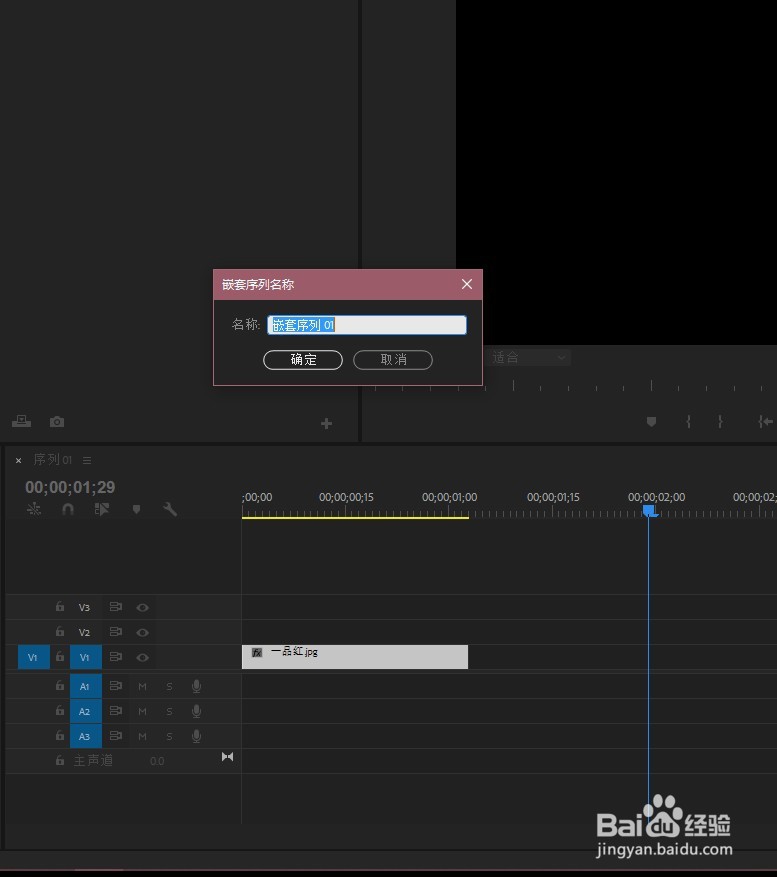This screenshot has width=777, height=877.
Task: Target track V2 header
Action: [x=84, y=633]
